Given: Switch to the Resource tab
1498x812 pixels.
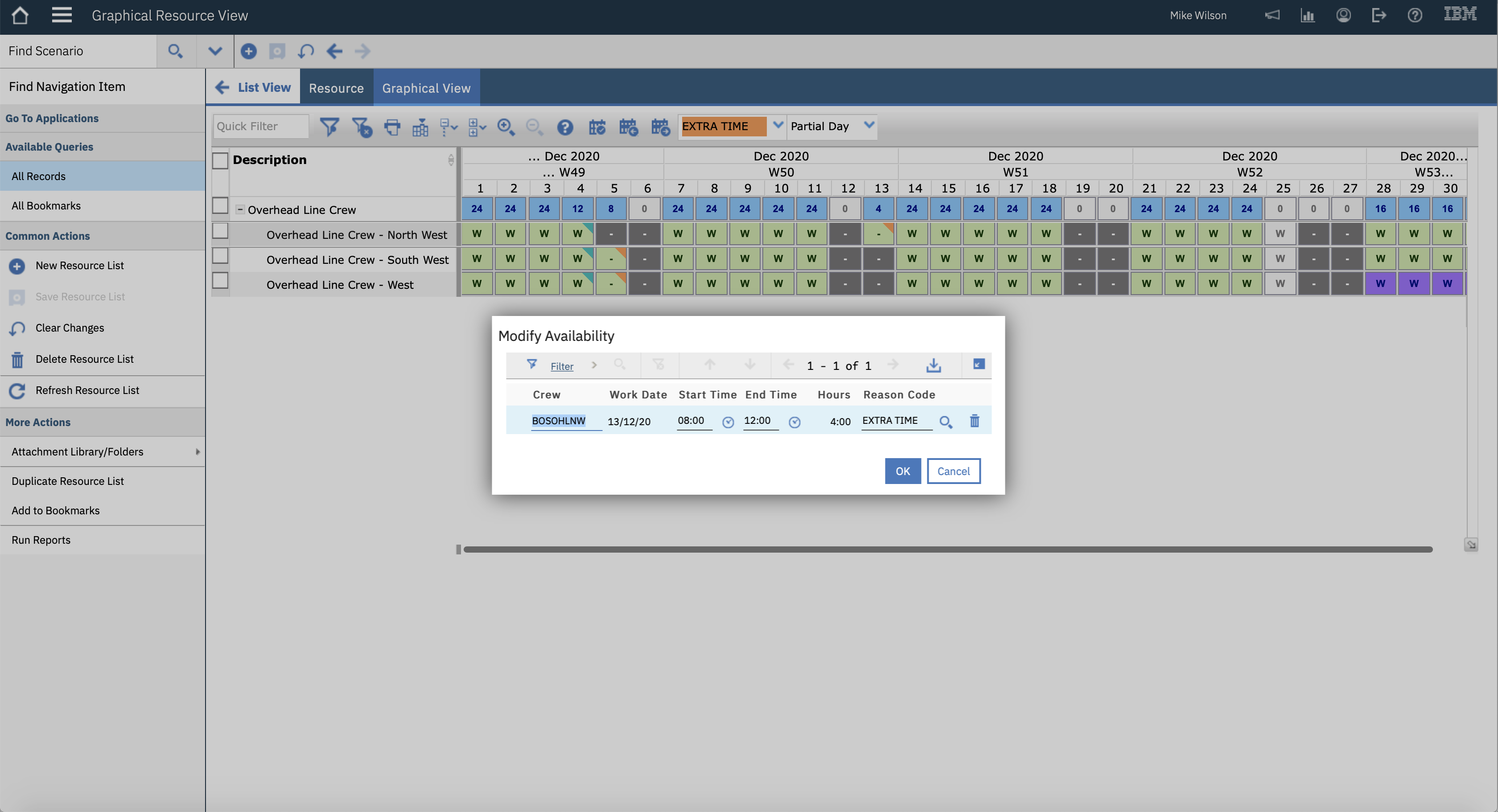Looking at the screenshot, I should [336, 88].
